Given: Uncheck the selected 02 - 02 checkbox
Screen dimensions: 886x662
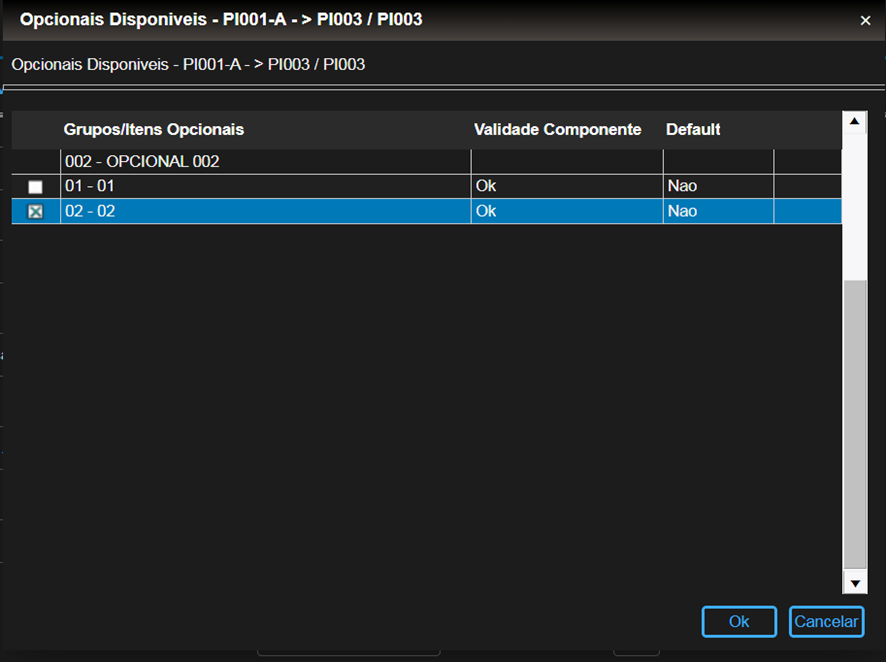Looking at the screenshot, I should (x=36, y=212).
